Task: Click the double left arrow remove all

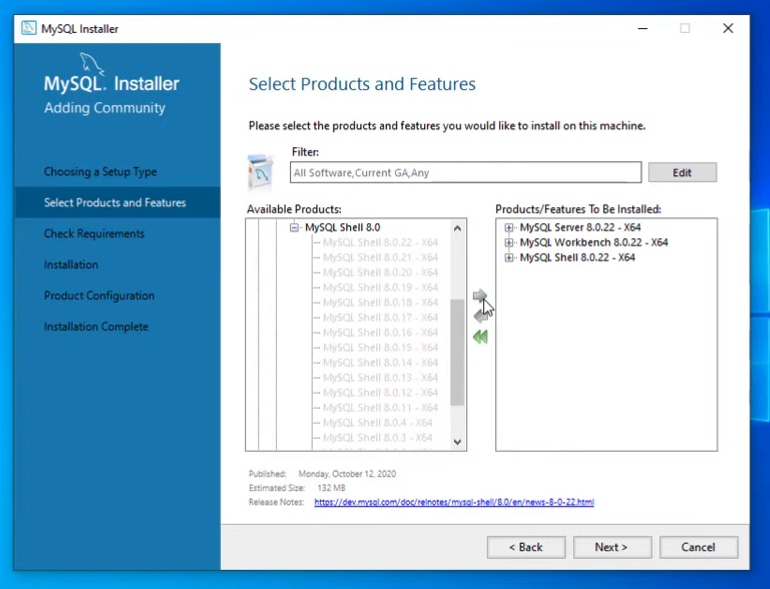Action: [x=480, y=337]
